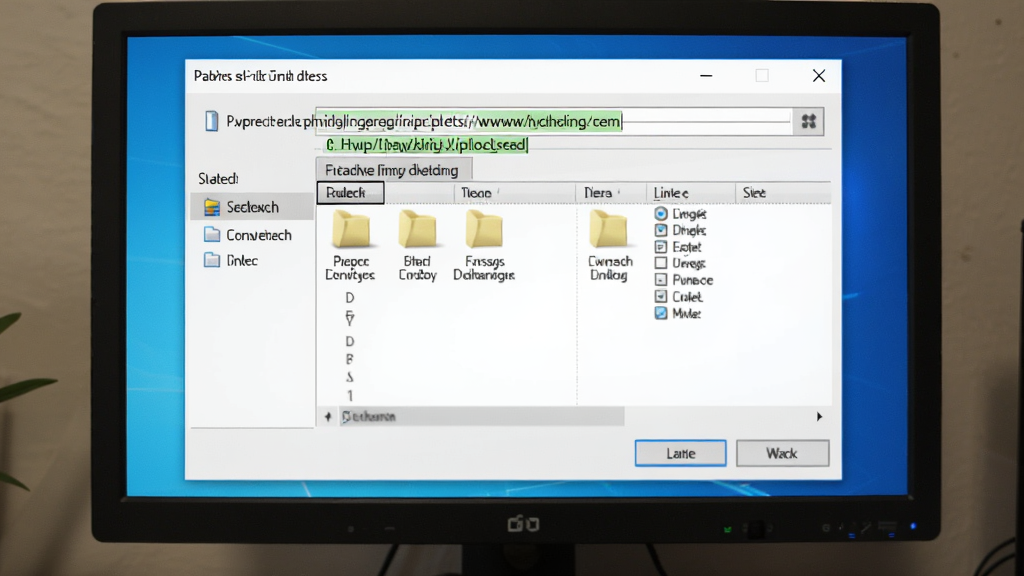Click the grid icon button ending the address bar

pos(808,121)
